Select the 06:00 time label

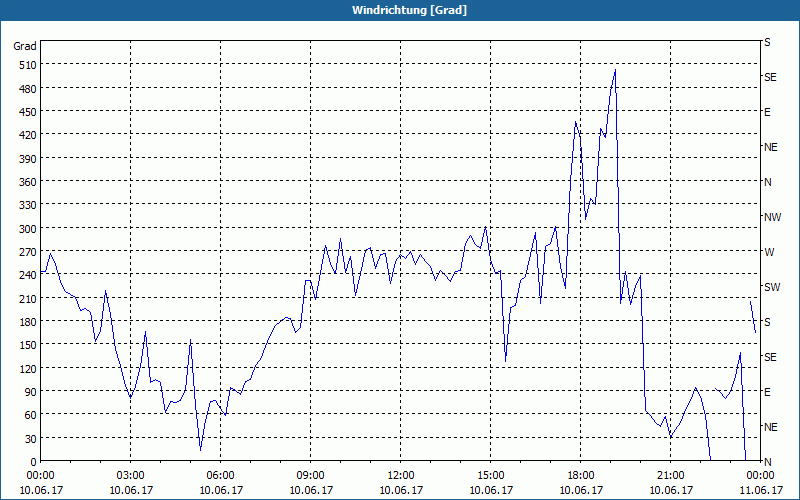220,476
